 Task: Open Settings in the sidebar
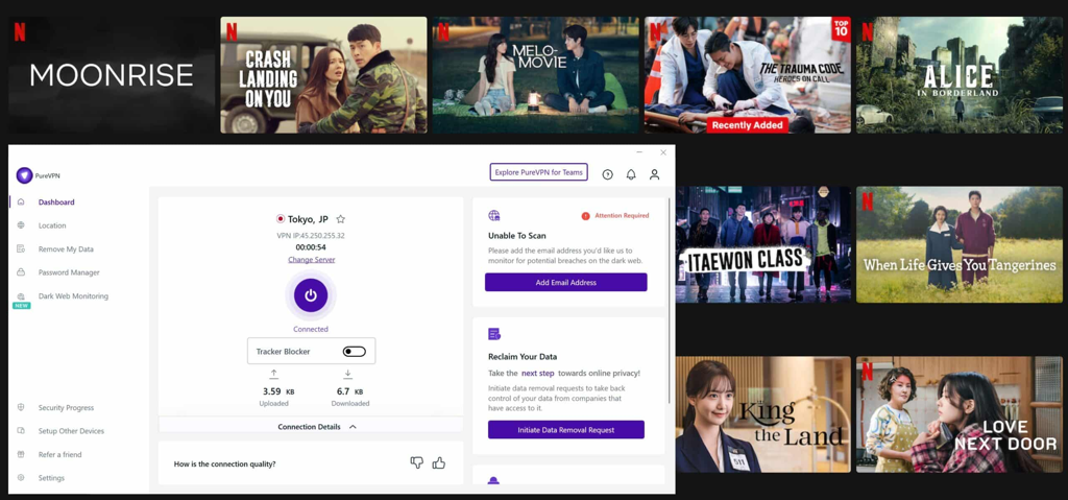coord(51,478)
